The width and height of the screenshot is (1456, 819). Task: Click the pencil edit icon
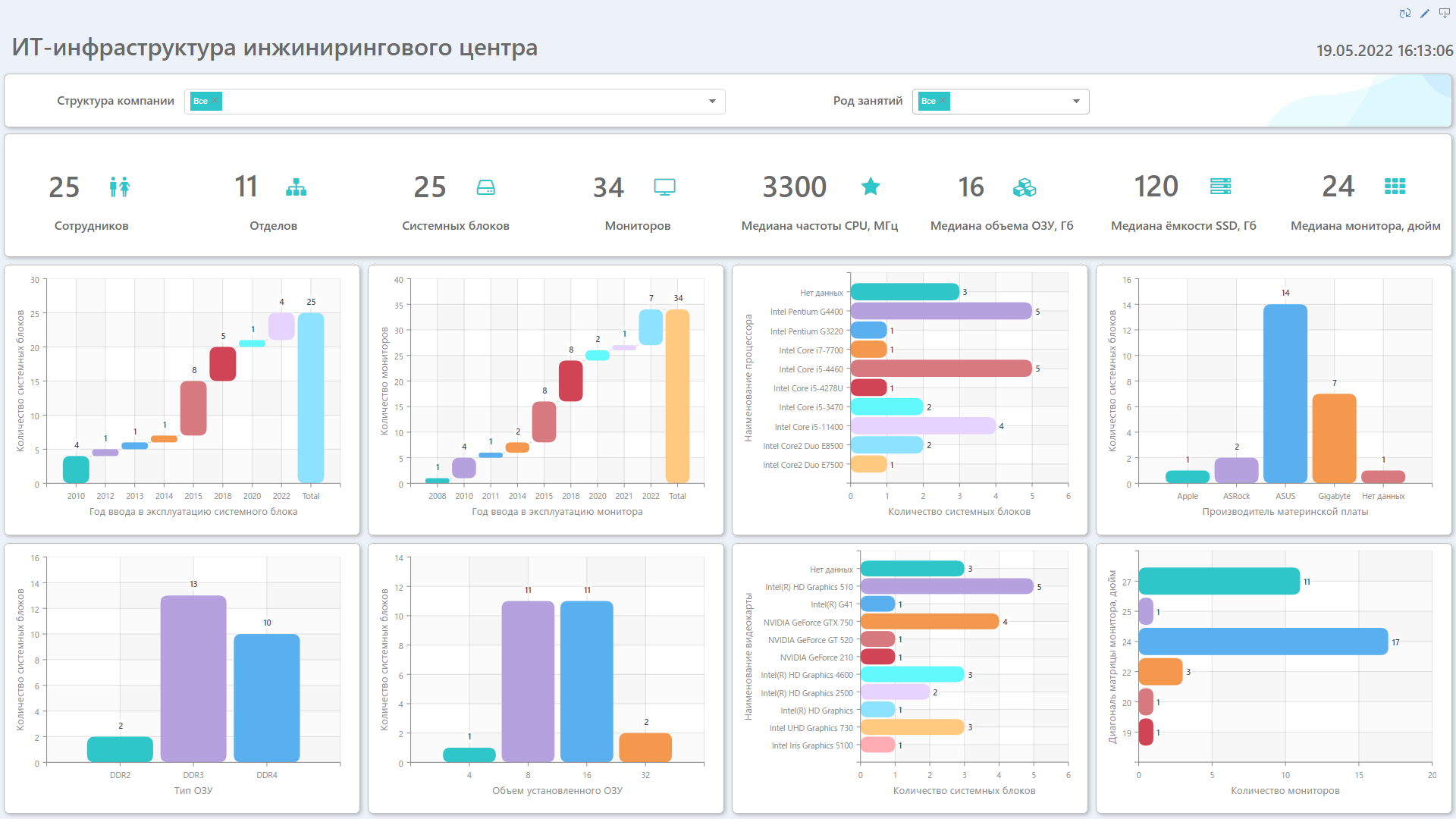click(x=1425, y=13)
